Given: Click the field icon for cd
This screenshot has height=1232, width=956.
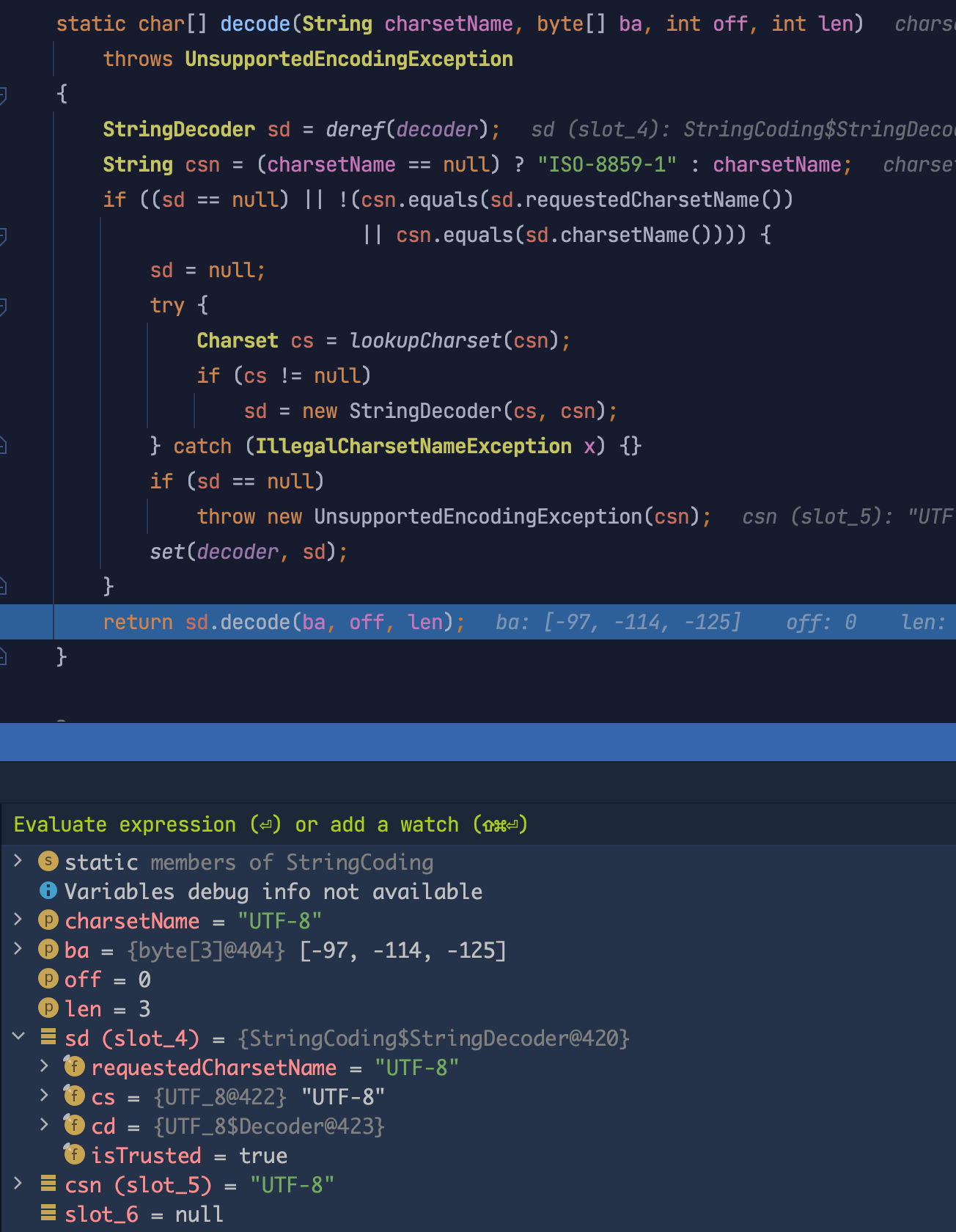Looking at the screenshot, I should point(74,1125).
